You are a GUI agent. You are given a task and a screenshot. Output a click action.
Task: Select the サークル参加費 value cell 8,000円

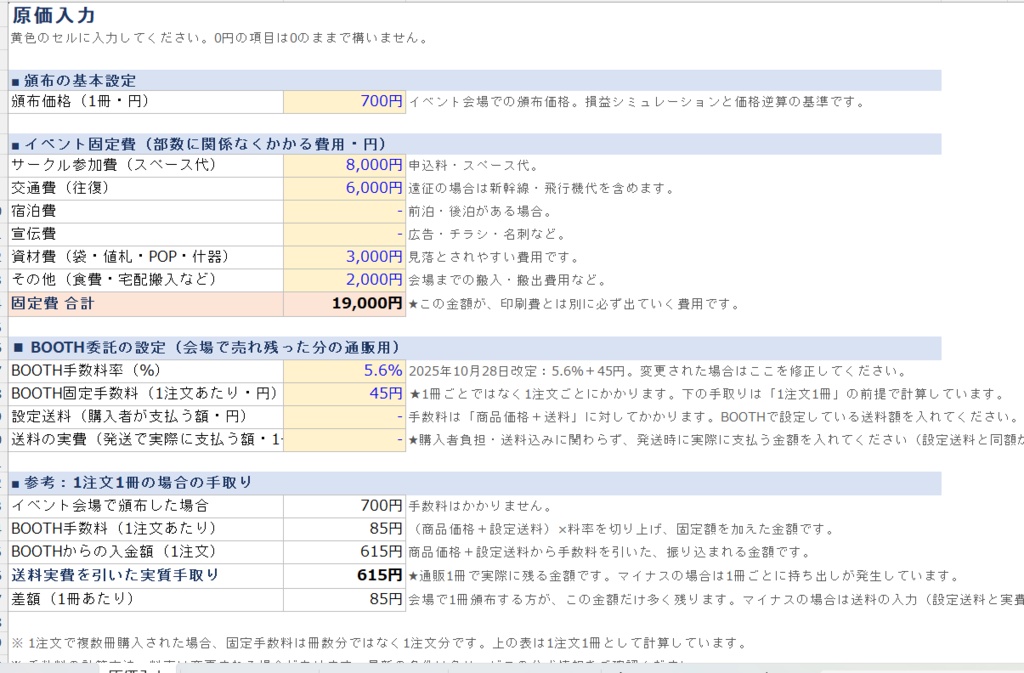tap(344, 165)
